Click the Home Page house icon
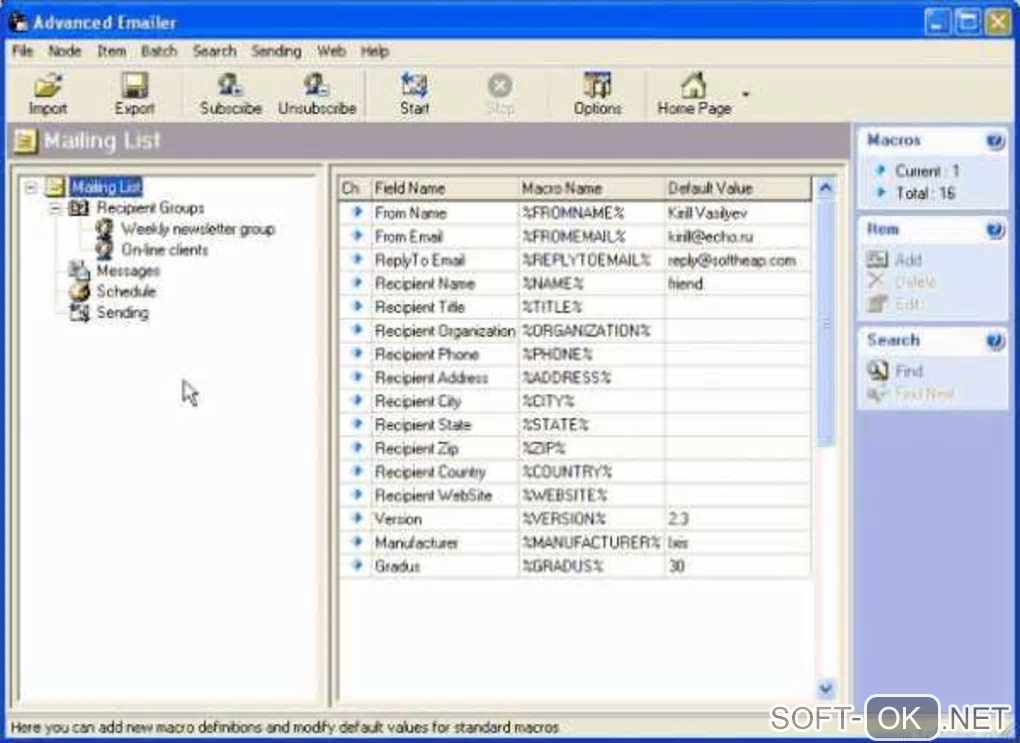Viewport: 1020px width, 743px height. point(693,85)
